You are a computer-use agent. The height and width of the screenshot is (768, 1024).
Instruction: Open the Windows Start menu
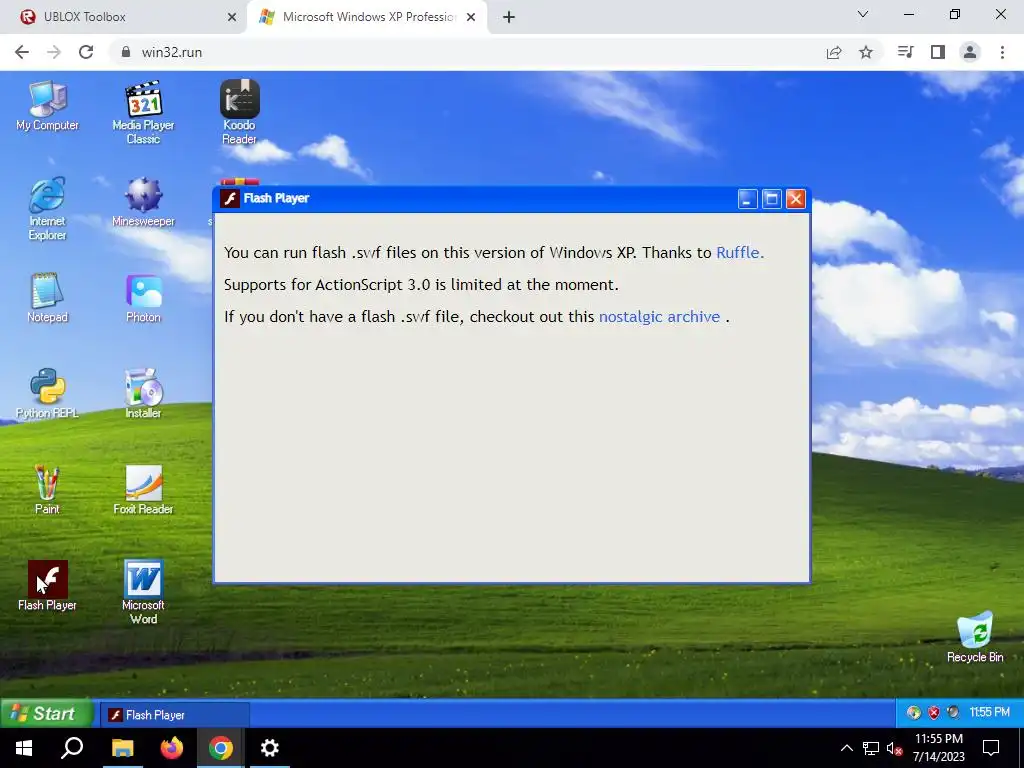[x=24, y=748]
